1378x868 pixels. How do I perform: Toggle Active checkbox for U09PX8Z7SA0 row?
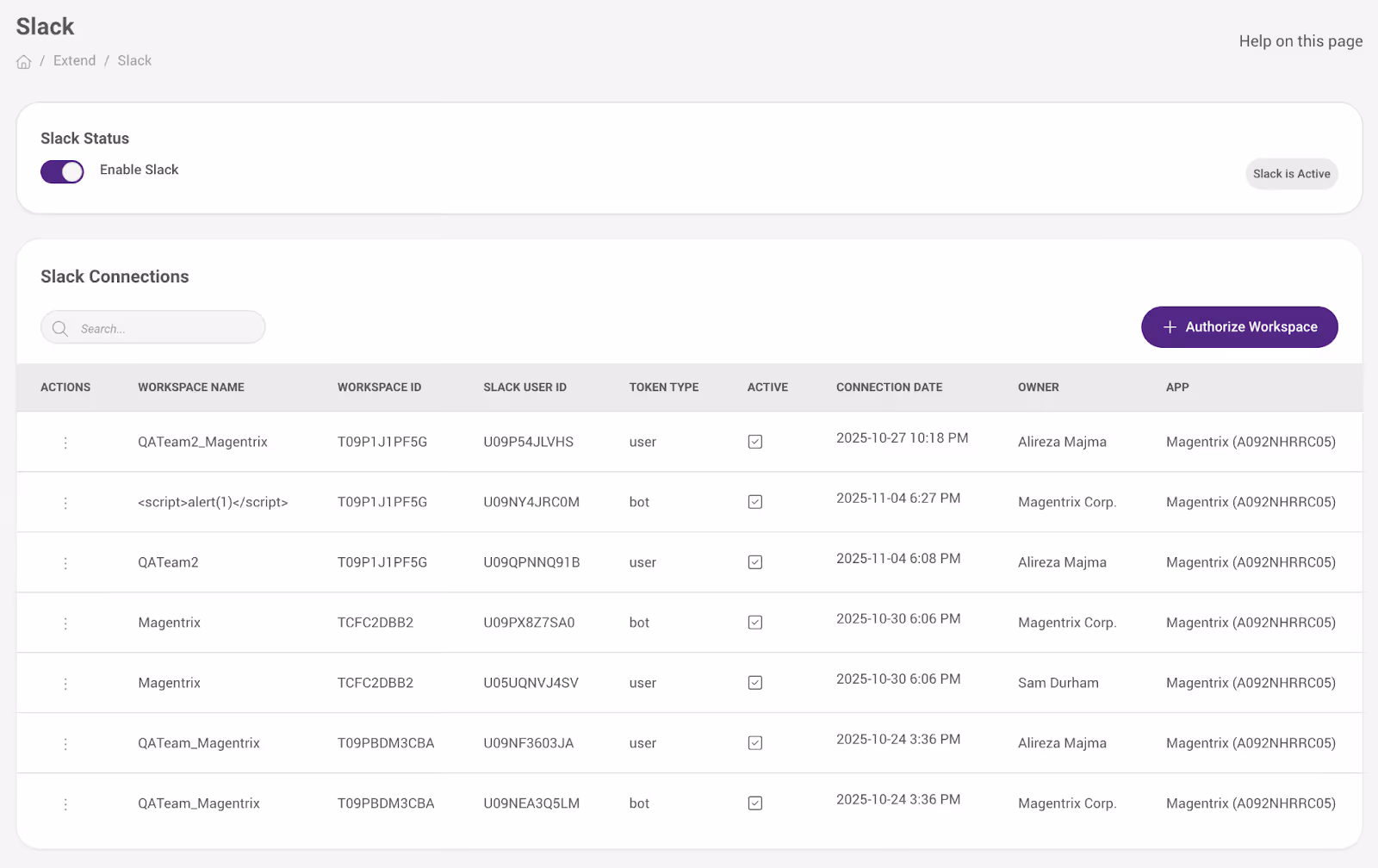[755, 623]
